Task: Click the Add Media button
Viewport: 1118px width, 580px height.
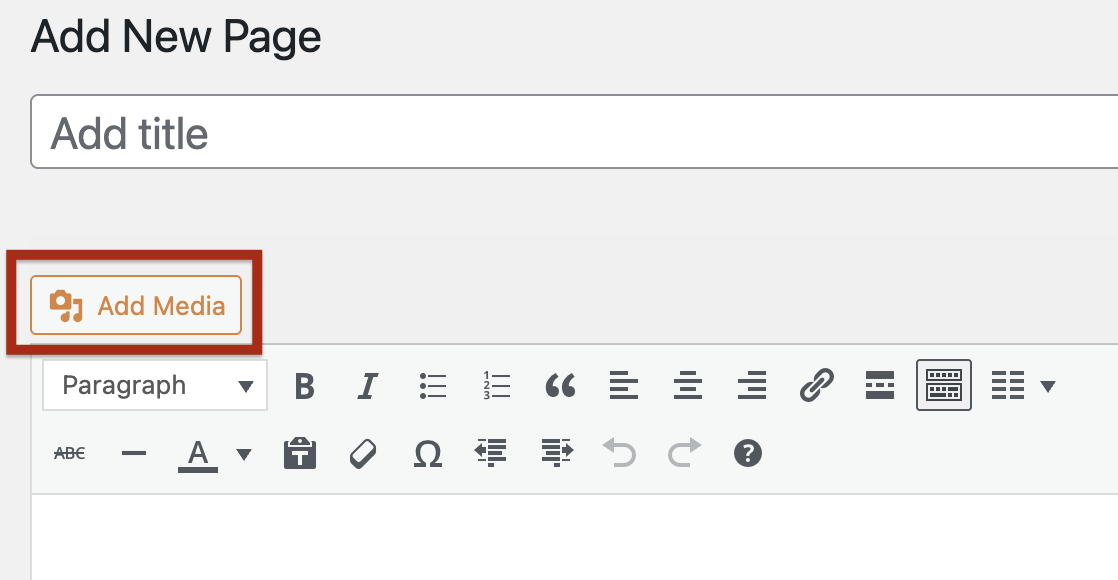Action: point(136,305)
